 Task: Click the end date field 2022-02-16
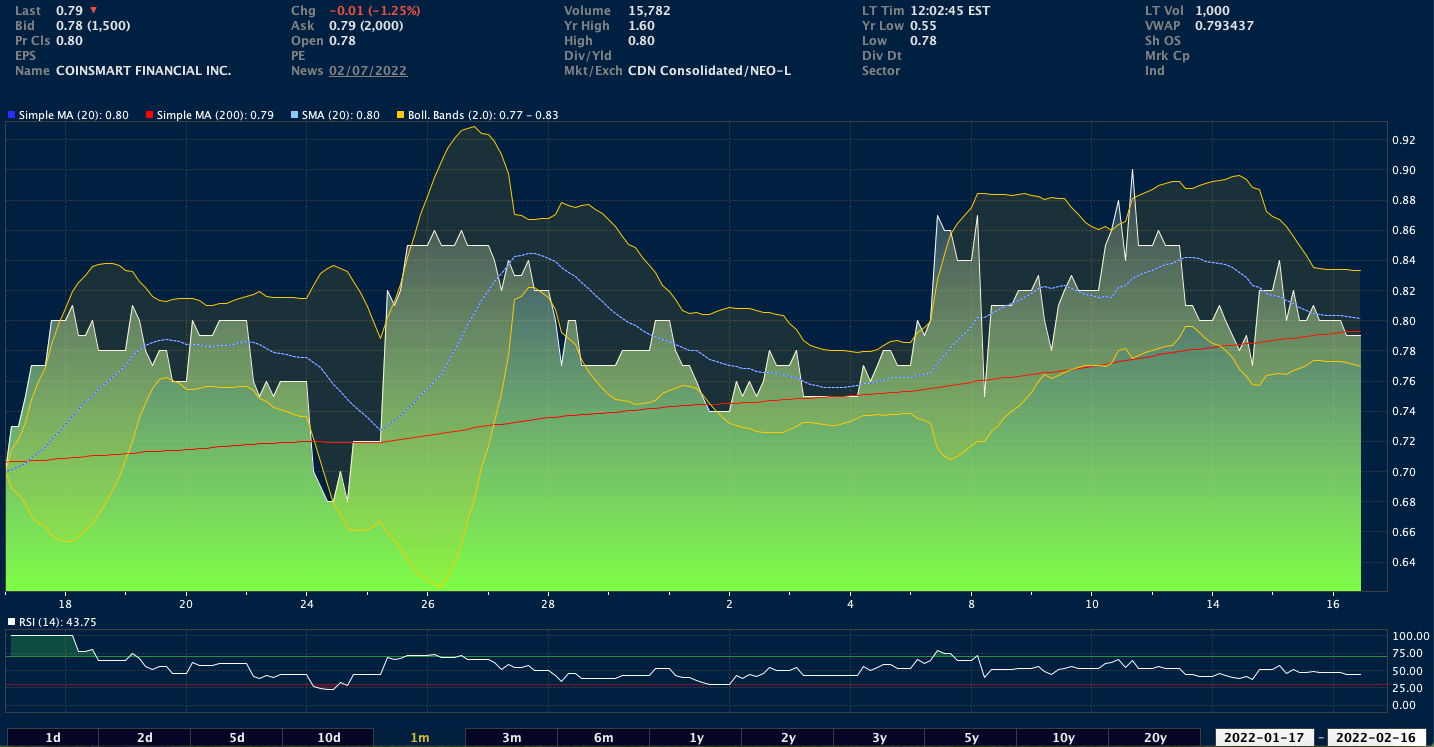tap(1378, 738)
